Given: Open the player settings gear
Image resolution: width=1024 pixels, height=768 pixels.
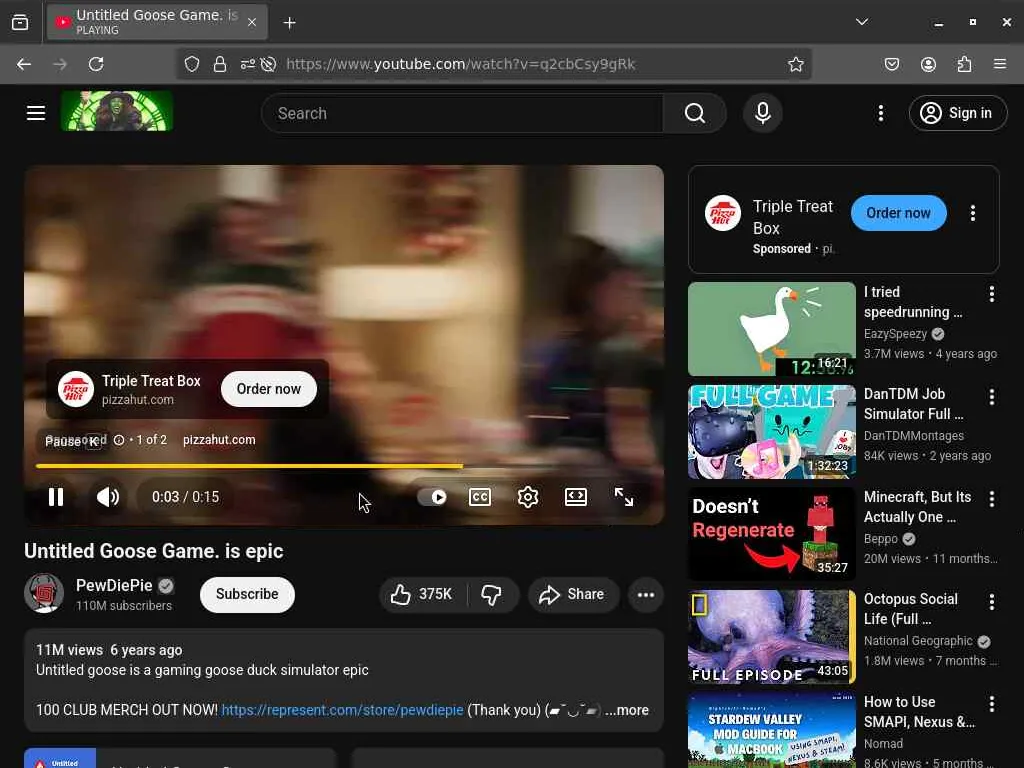Looking at the screenshot, I should click(x=528, y=498).
